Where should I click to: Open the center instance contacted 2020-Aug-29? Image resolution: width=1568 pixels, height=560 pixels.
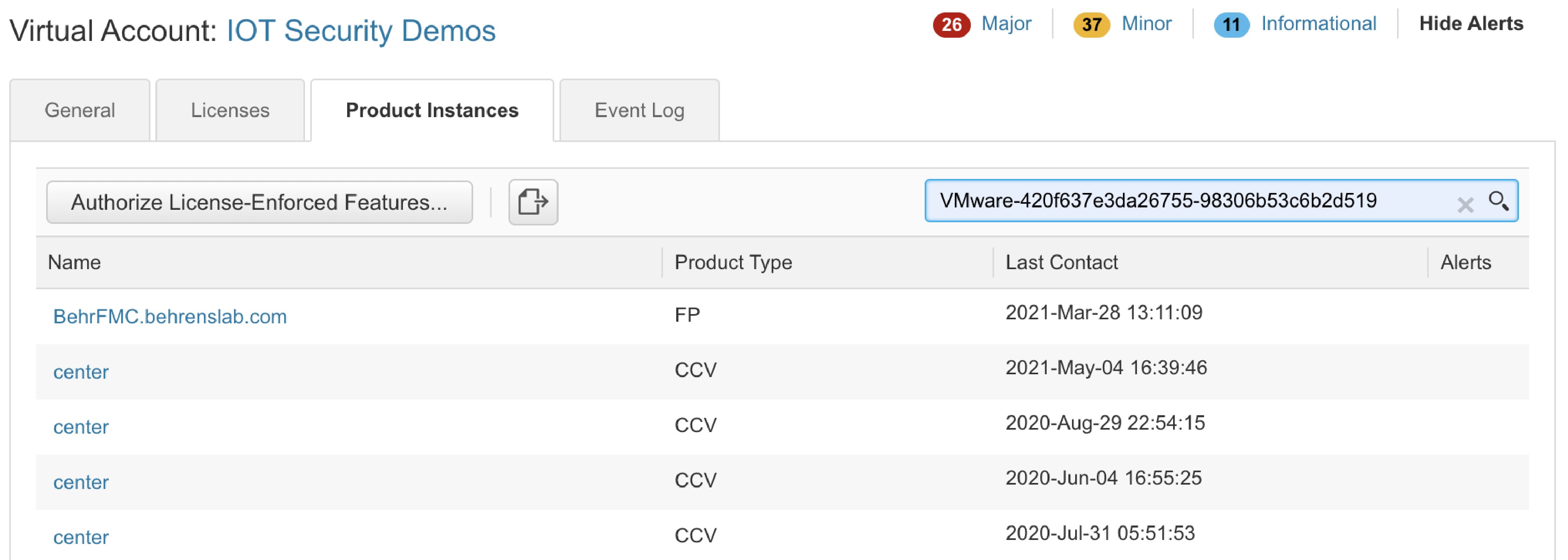pyautogui.click(x=81, y=427)
